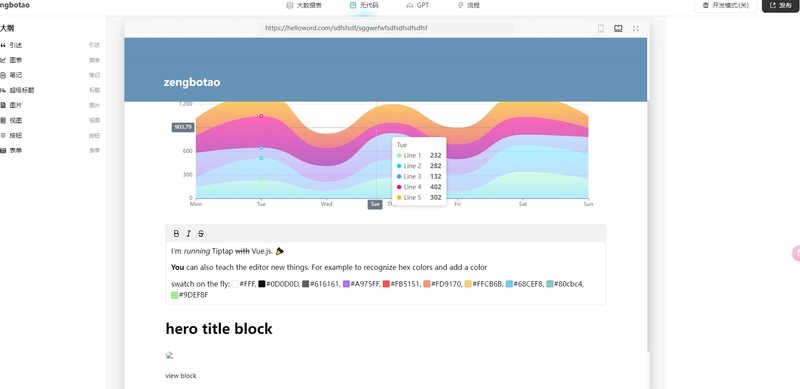Screen dimensions: 800x389
Task: Expand preview with the fullscreen icon
Action: (636, 29)
